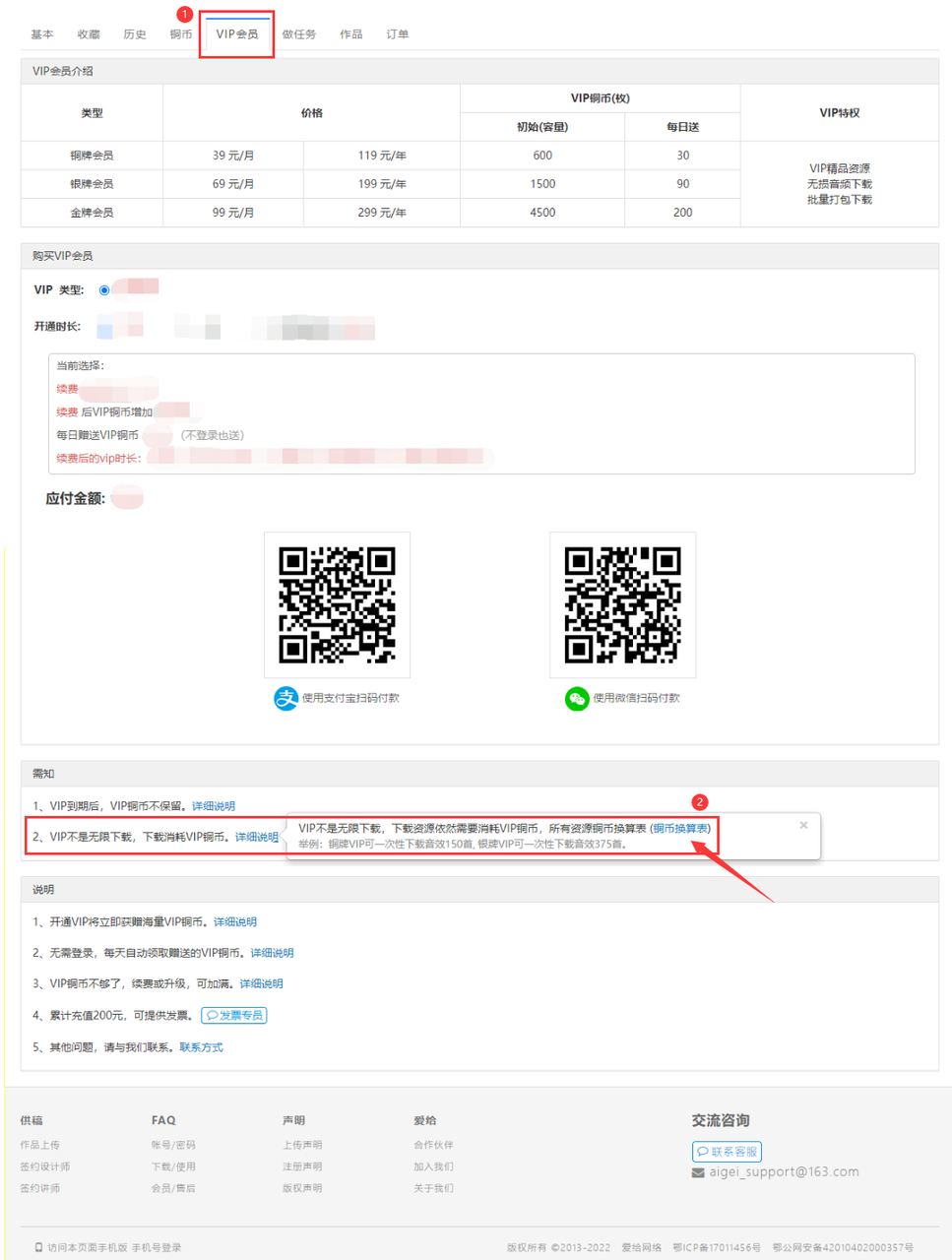
Task: Click the 批量打包下载 privilege text
Action: [840, 200]
